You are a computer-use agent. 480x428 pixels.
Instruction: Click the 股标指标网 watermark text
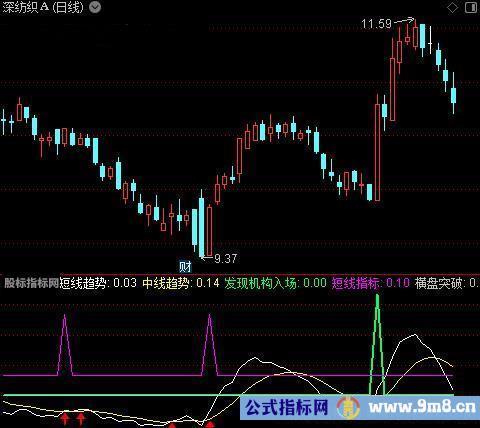[x=31, y=283]
